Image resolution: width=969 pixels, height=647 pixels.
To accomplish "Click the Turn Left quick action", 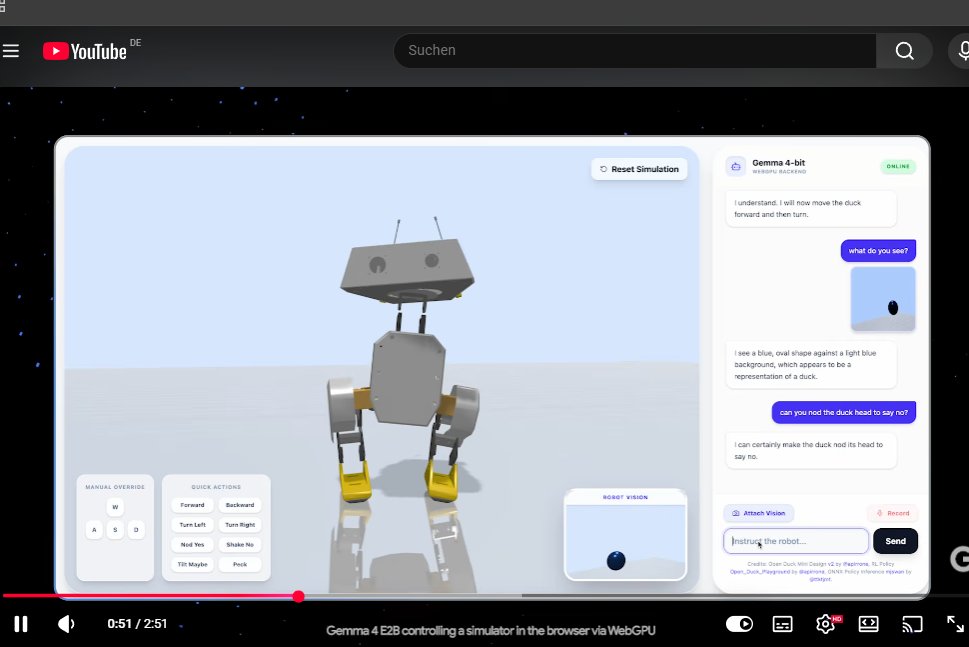I will (192, 525).
